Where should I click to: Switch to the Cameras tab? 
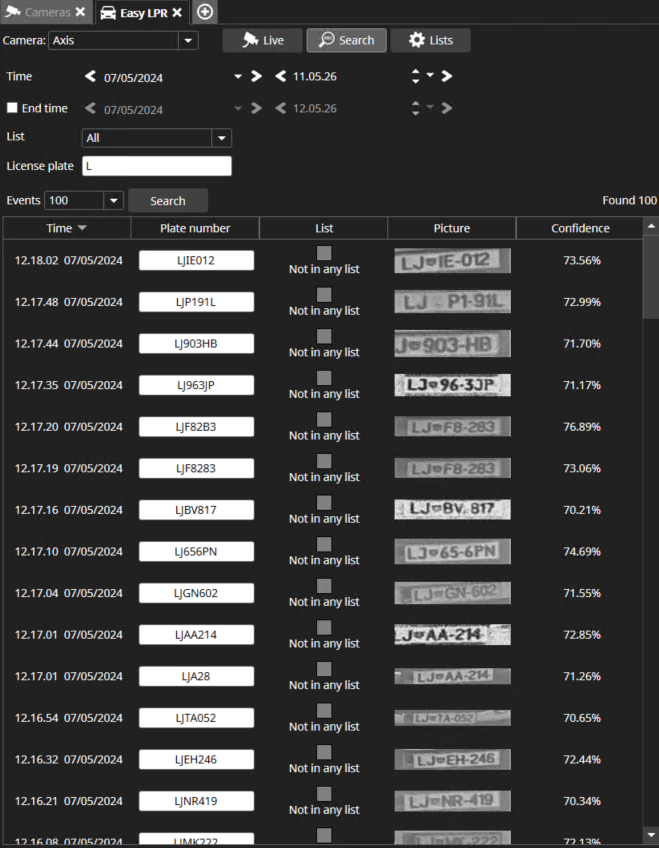click(x=47, y=12)
